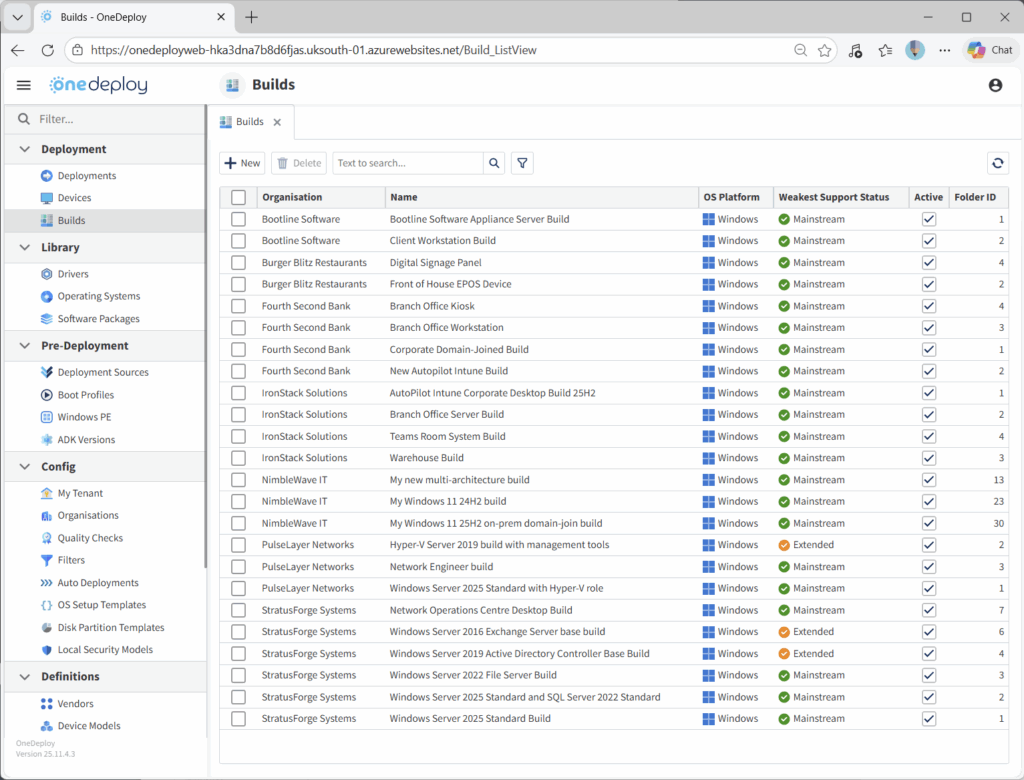The image size is (1024, 780).
Task: Reload the page with browser refresh
Action: [48, 50]
